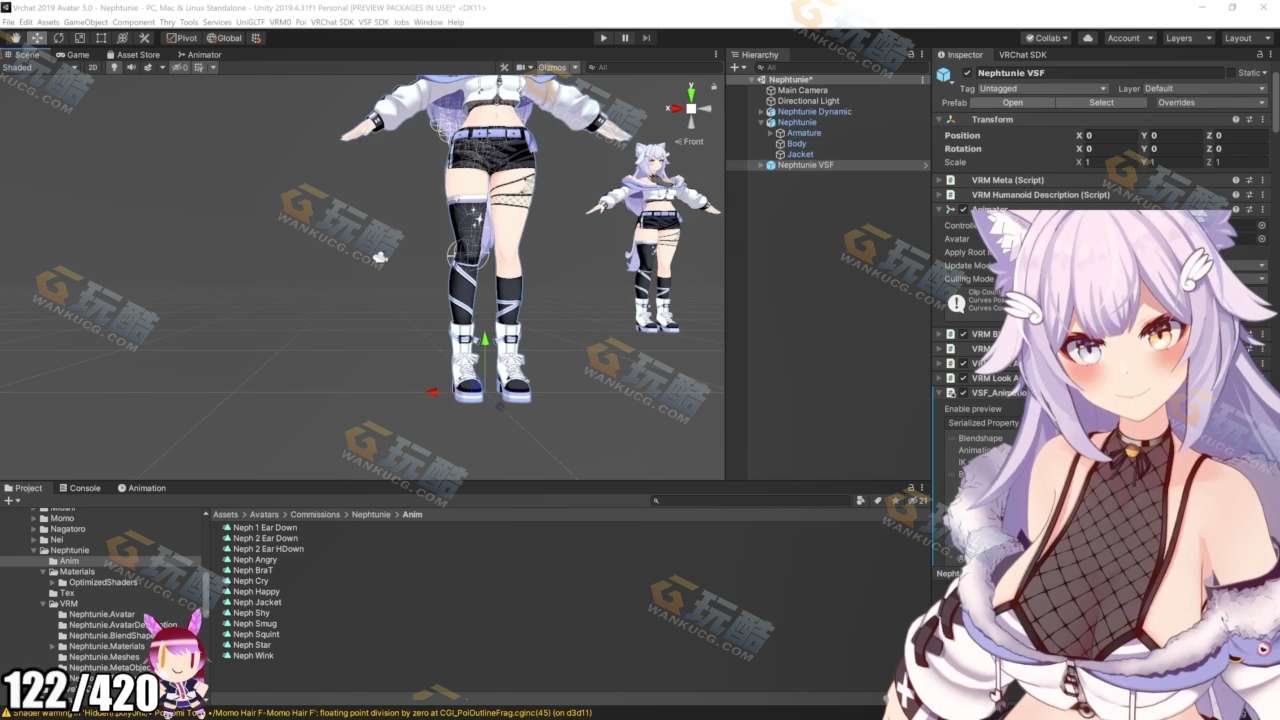Screen dimensions: 1280x720
Task: Open the Collab dropdown
Action: (x=1047, y=38)
